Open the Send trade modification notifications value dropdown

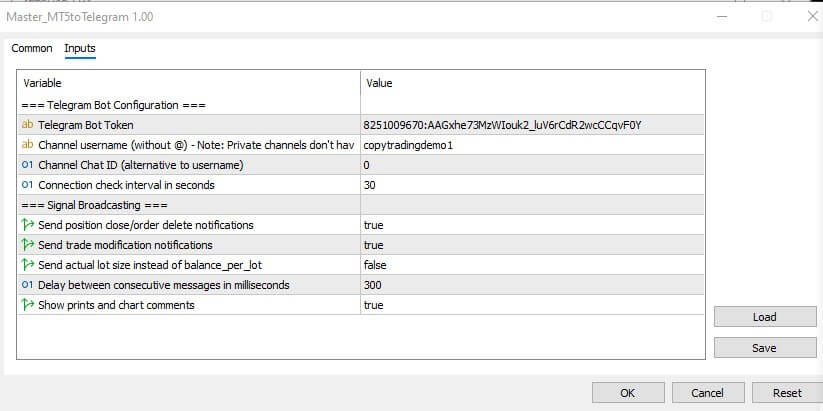[x=374, y=245]
